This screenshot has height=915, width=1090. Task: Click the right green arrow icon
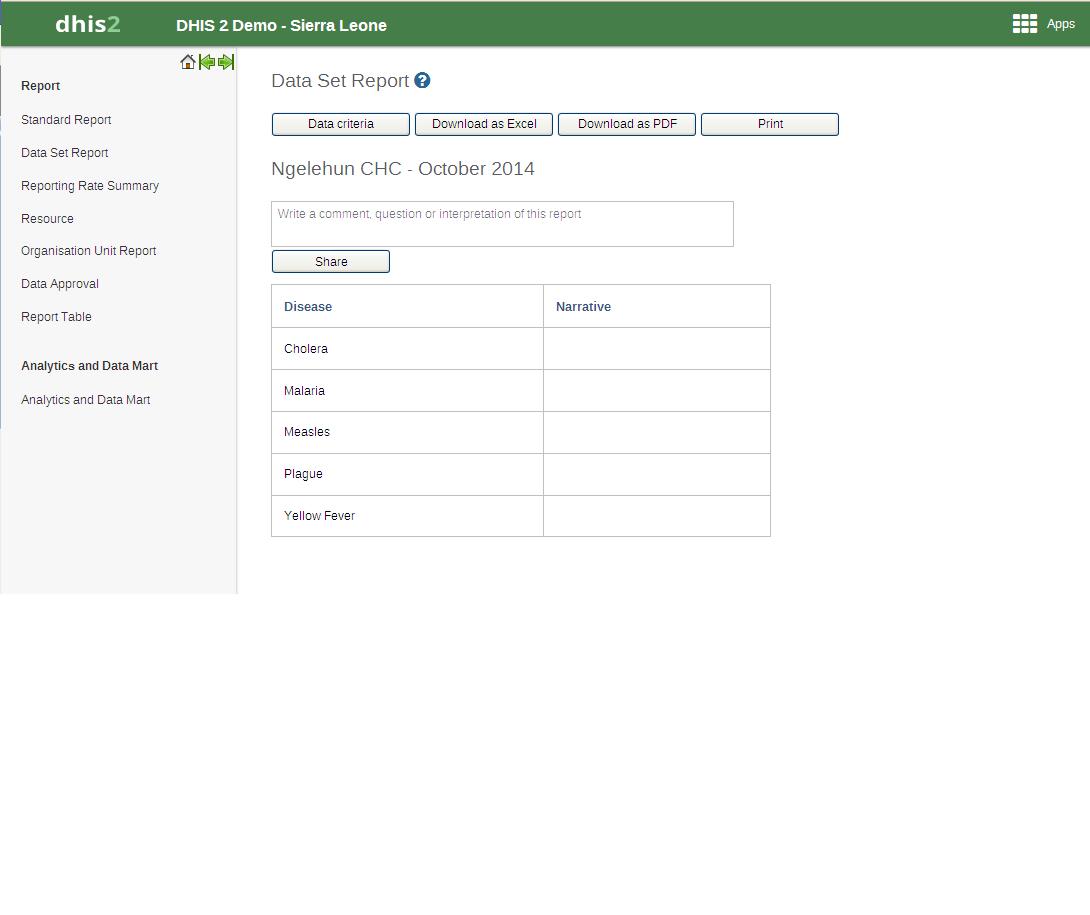point(226,62)
